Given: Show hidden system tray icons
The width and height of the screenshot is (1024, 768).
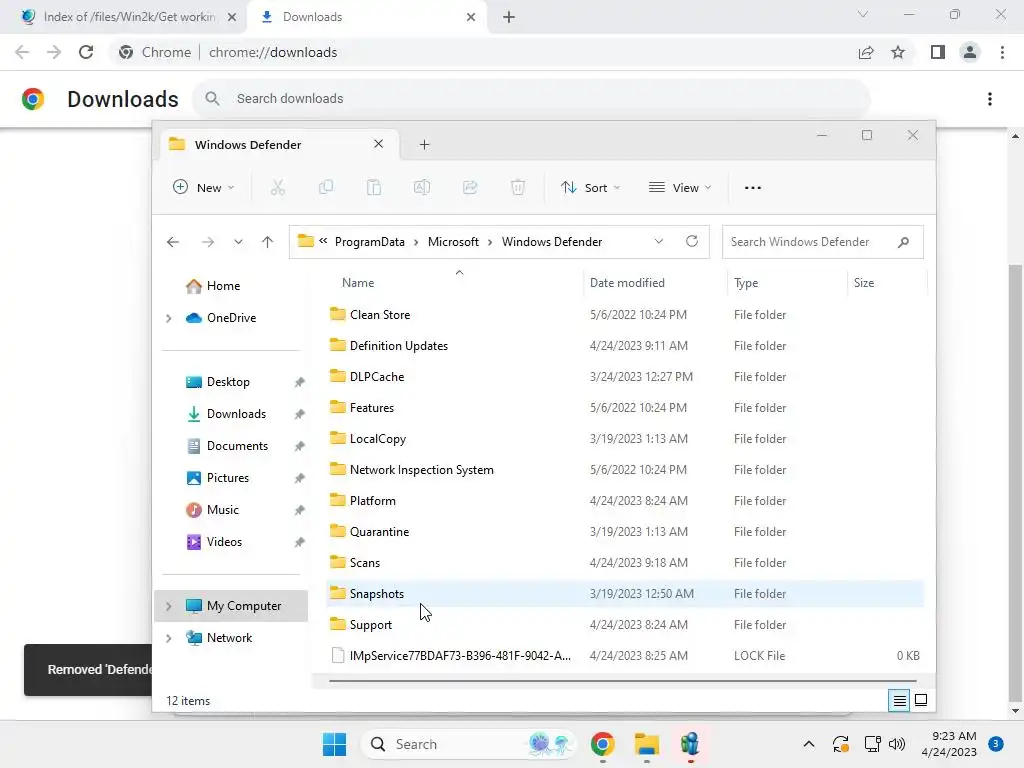Looking at the screenshot, I should tap(808, 744).
